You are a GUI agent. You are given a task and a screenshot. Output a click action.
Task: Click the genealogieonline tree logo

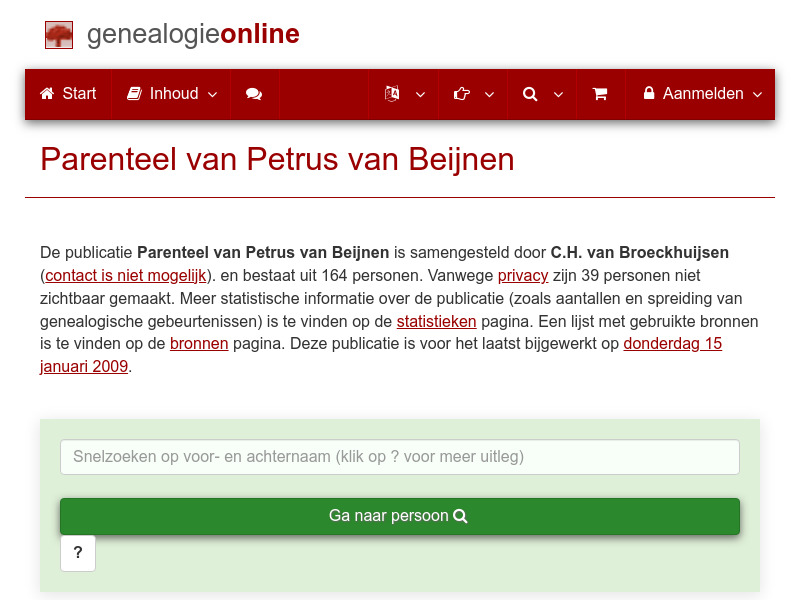click(x=59, y=34)
